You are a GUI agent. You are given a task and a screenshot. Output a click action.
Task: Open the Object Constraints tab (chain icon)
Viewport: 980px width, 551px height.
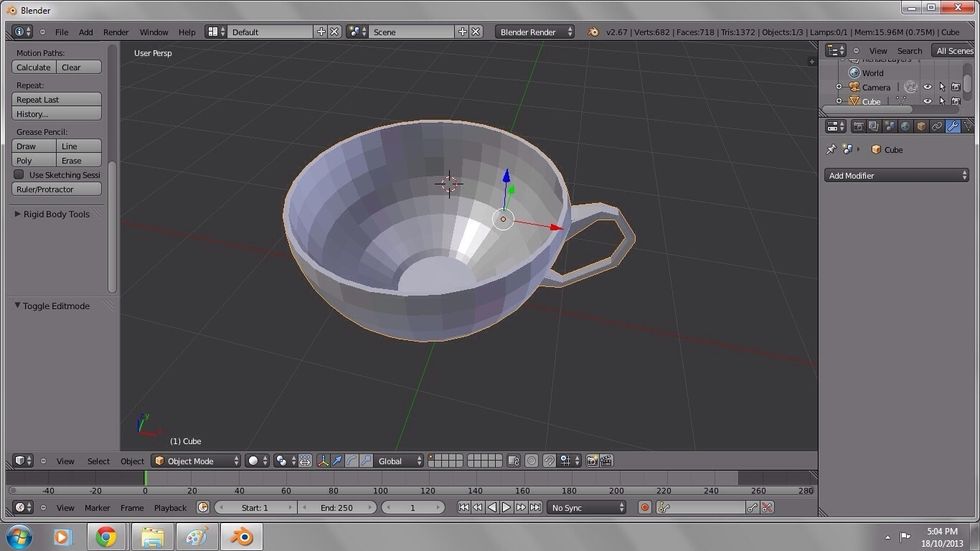click(937, 126)
